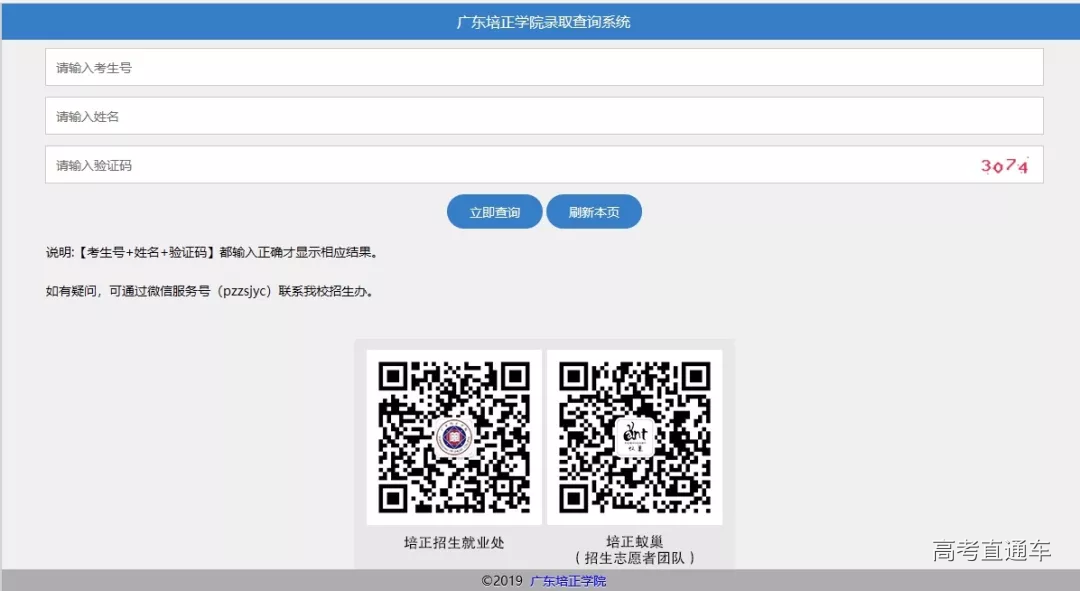Click the 3074 captcha image

coord(1004,166)
